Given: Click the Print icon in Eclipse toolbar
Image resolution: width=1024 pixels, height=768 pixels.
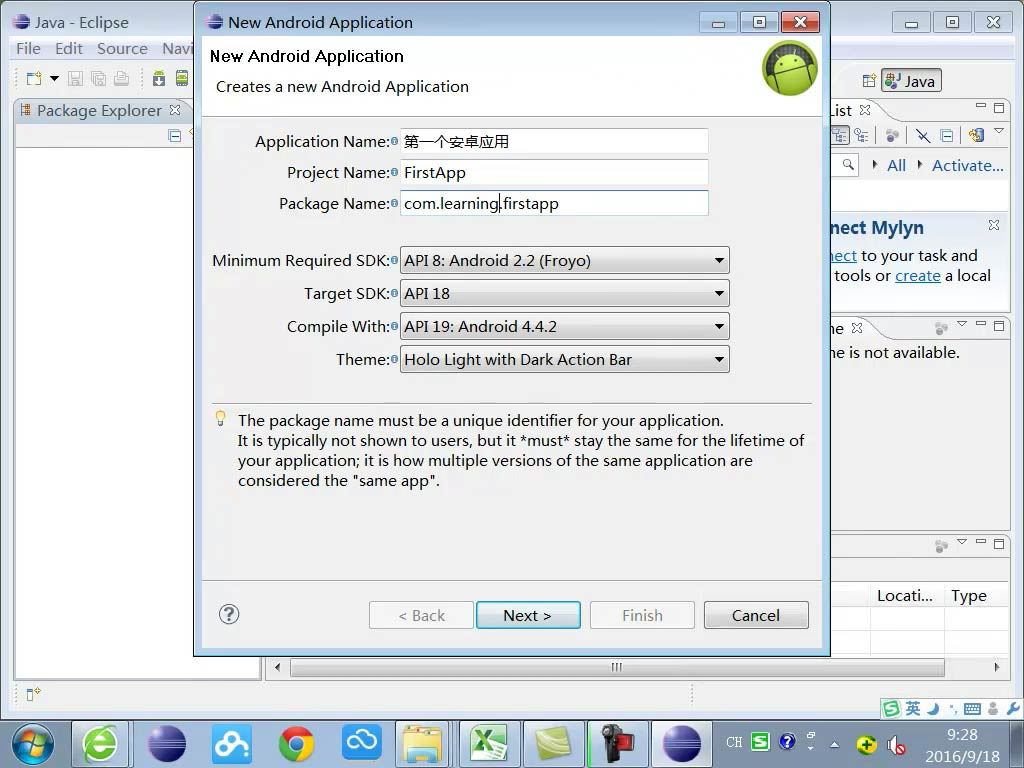Looking at the screenshot, I should tap(121, 79).
